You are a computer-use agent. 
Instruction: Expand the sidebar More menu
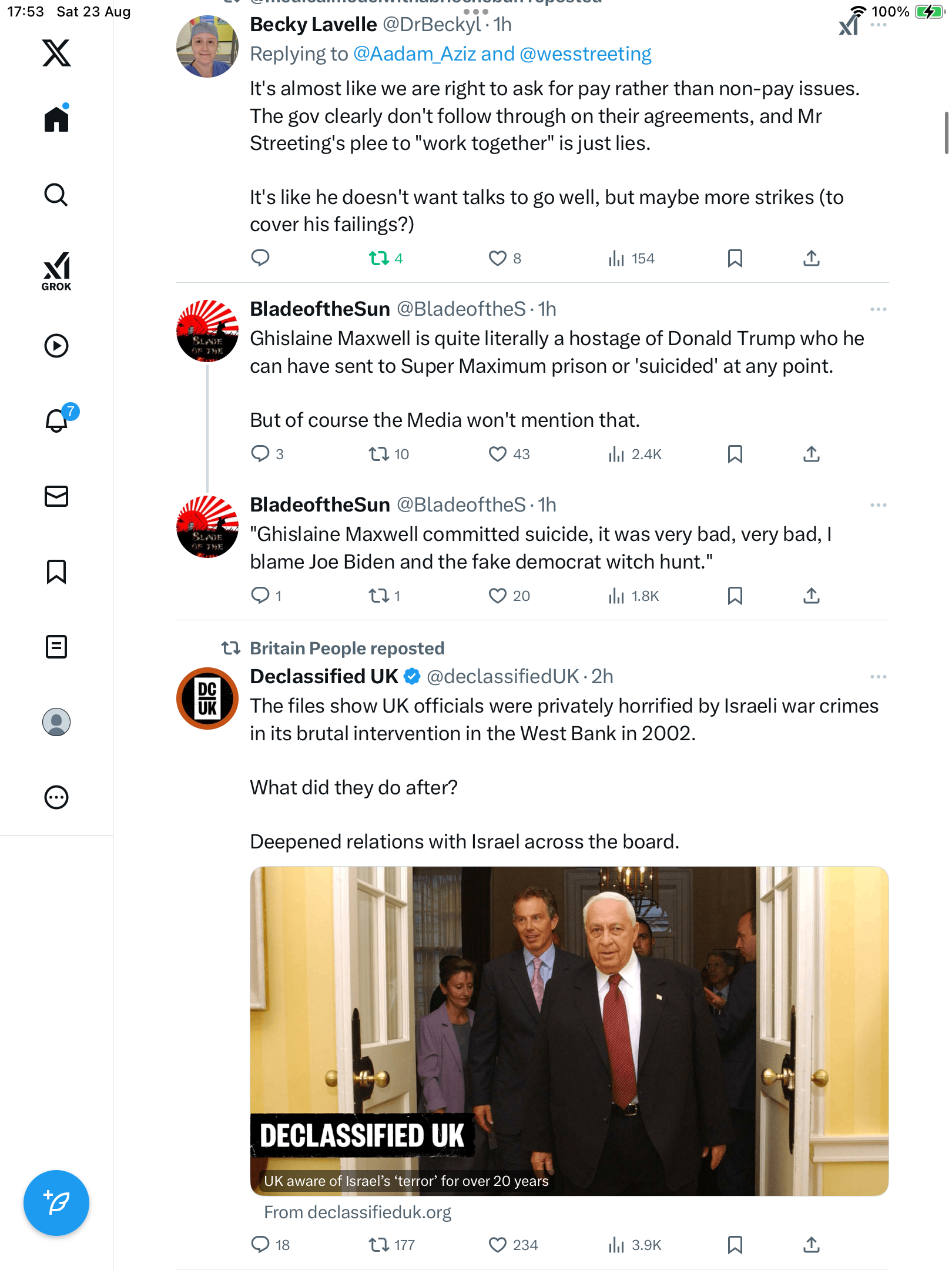point(56,797)
